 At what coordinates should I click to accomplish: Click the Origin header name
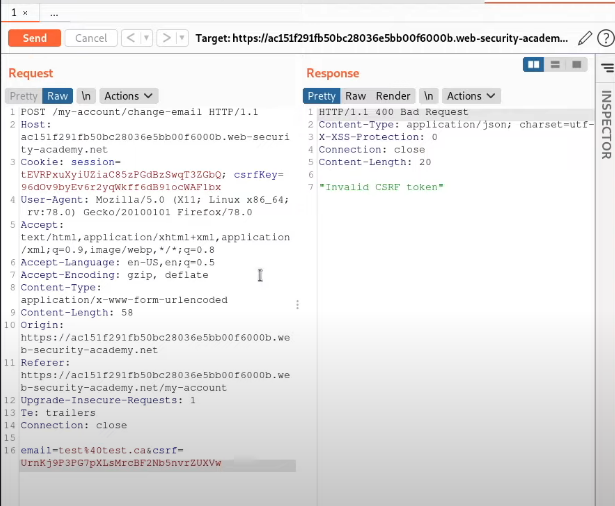(42, 325)
